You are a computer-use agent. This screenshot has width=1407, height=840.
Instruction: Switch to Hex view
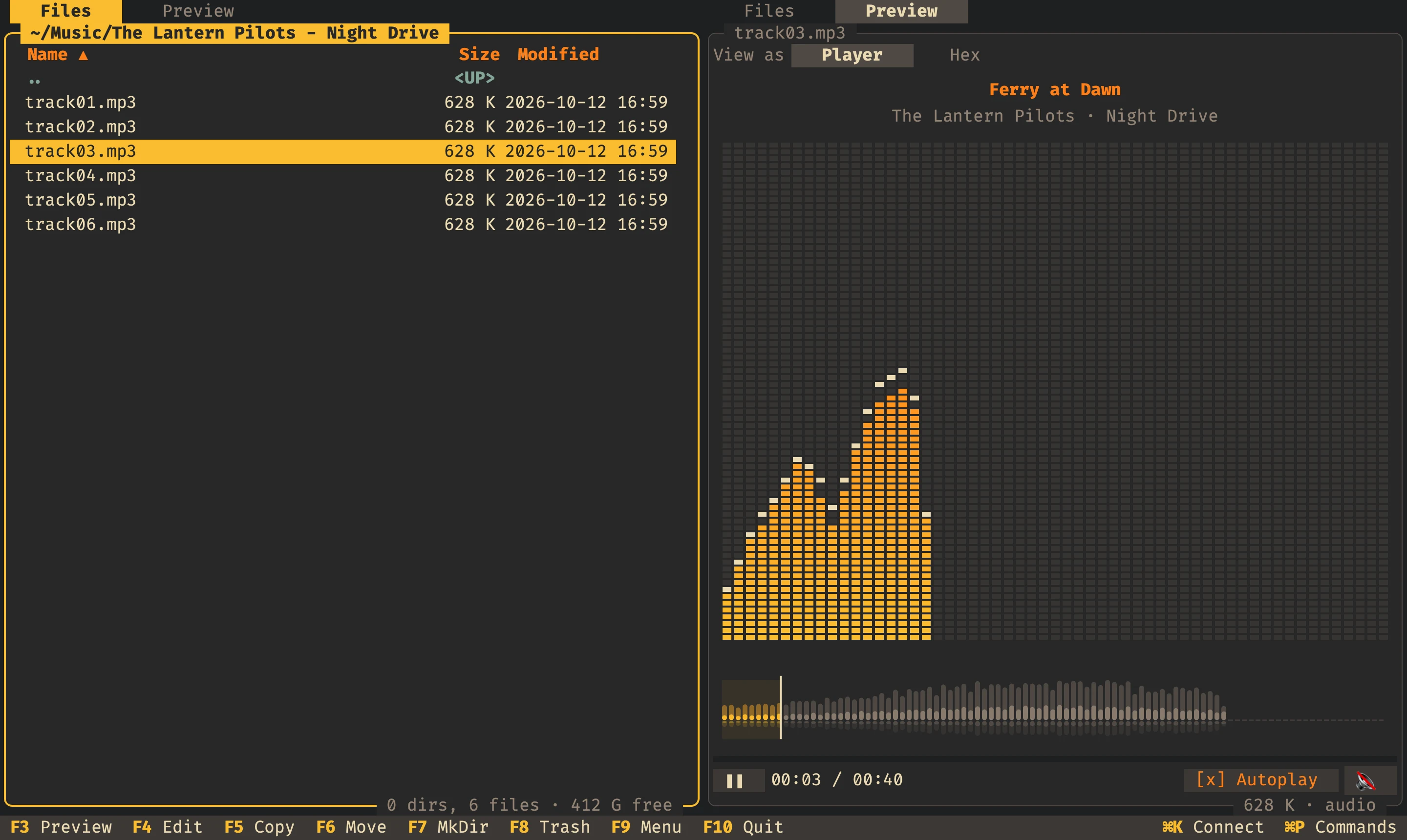pyautogui.click(x=965, y=56)
